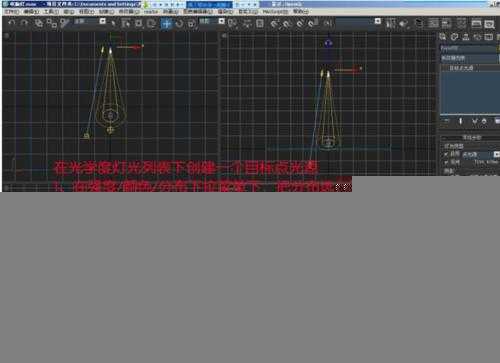Open the Curve Editor icon
500x363 pixels.
pyautogui.click(x=434, y=23)
